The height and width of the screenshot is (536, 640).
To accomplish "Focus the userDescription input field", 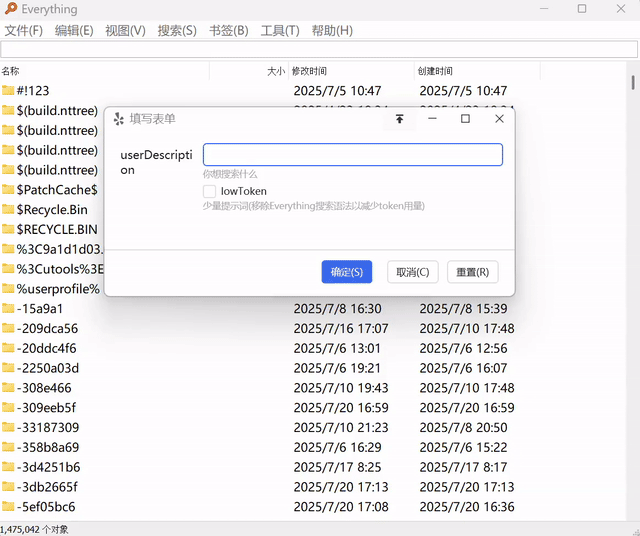I will tap(353, 155).
